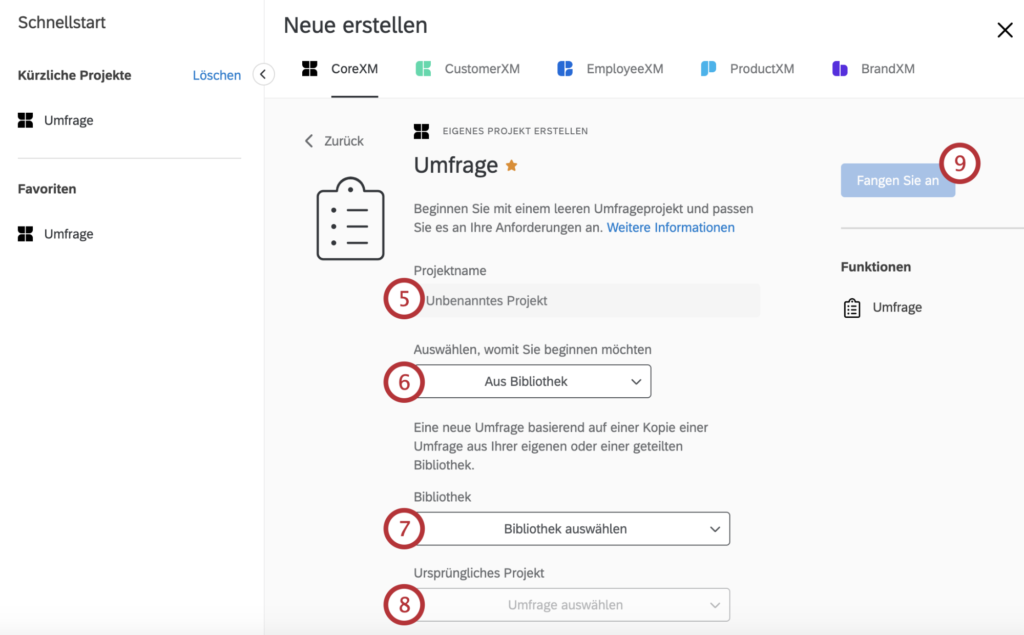Click the EIGENES PROJEKT ERSTELLEN caption text
The height and width of the screenshot is (635, 1024).
point(515,131)
